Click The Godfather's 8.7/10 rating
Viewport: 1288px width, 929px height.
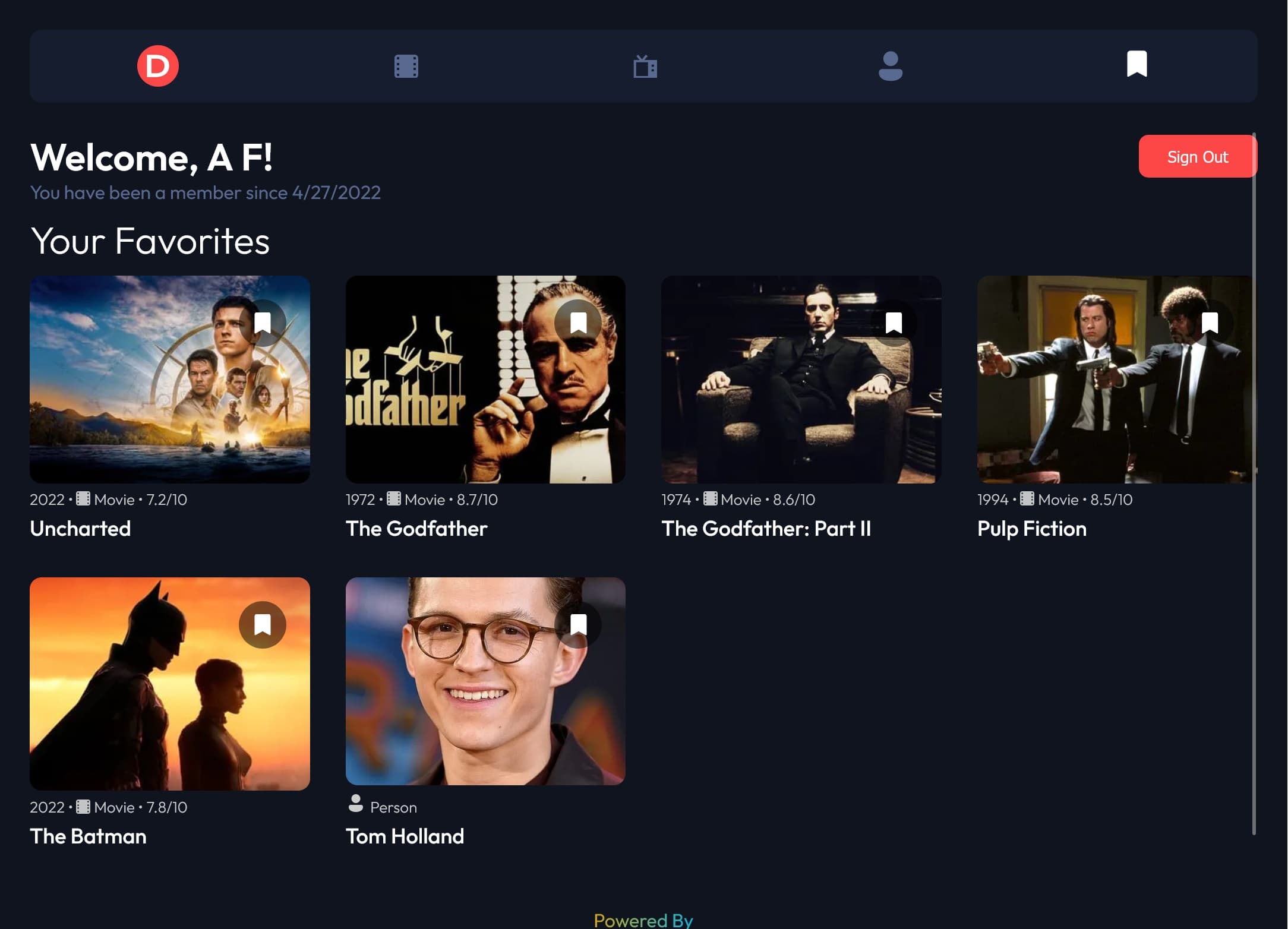[x=477, y=500]
